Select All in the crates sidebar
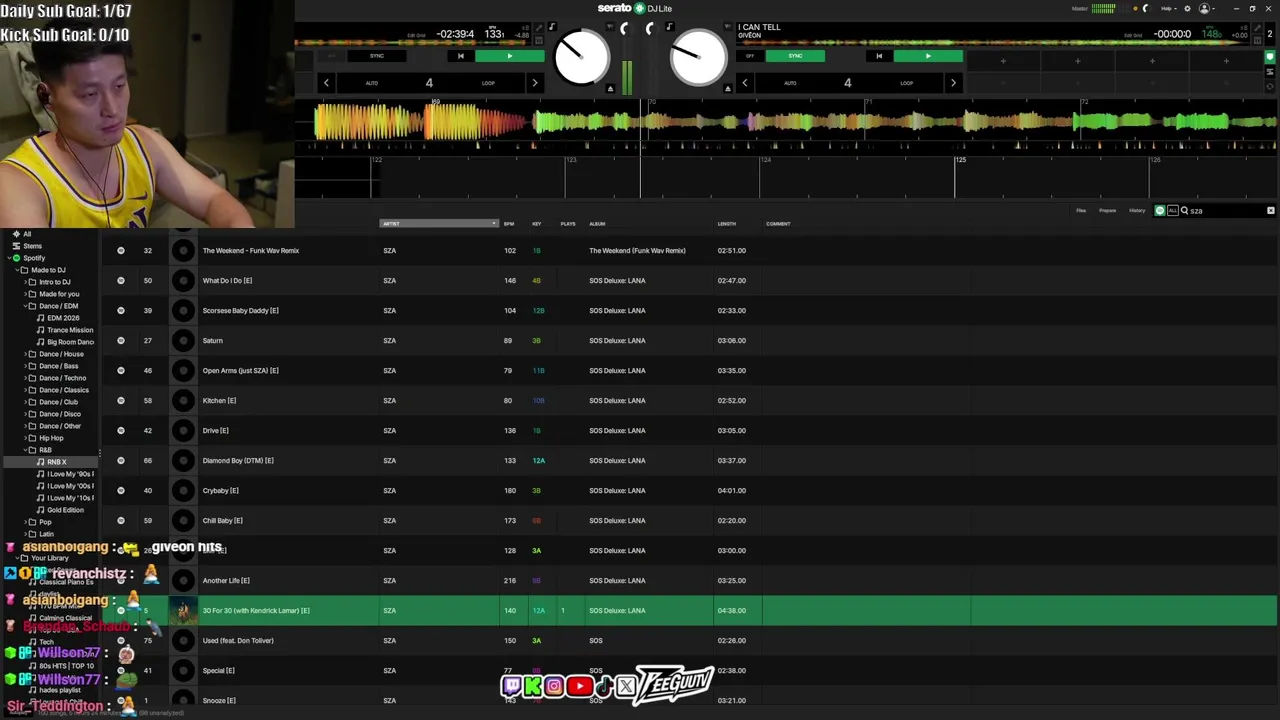 [x=27, y=234]
